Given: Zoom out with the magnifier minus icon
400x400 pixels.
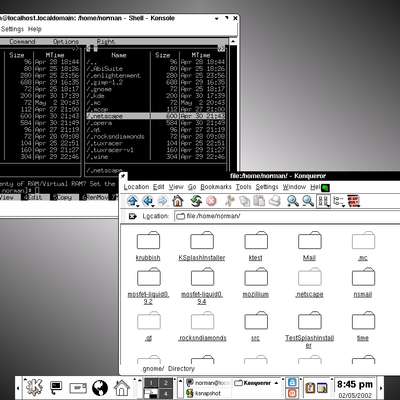Looking at the screenshot, I should (x=308, y=201).
